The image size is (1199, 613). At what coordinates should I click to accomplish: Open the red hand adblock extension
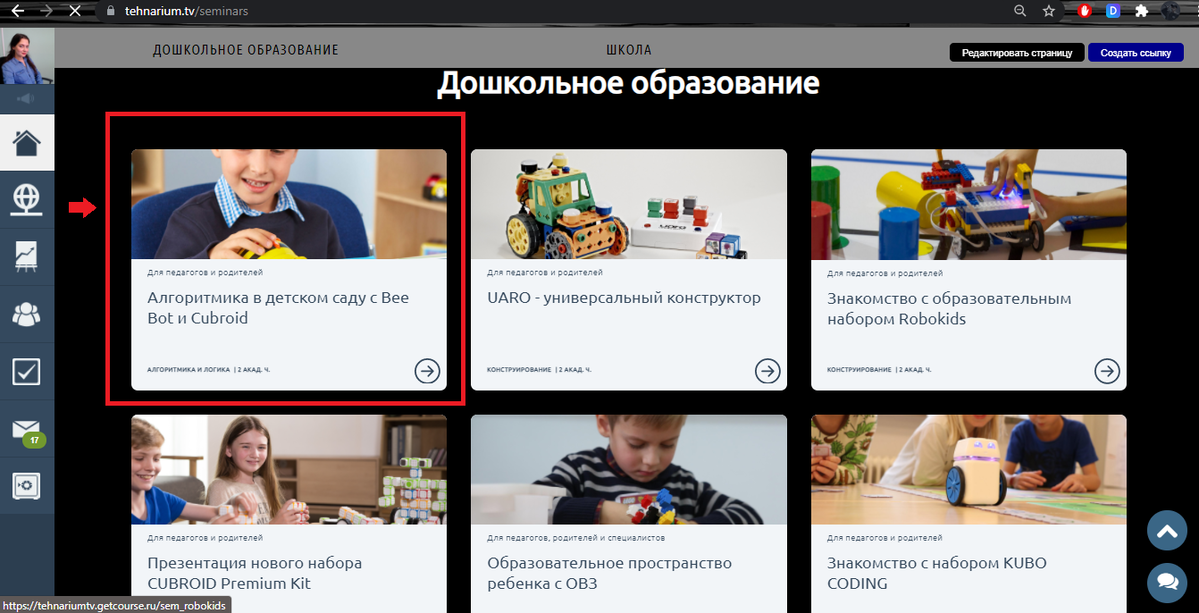1084,11
